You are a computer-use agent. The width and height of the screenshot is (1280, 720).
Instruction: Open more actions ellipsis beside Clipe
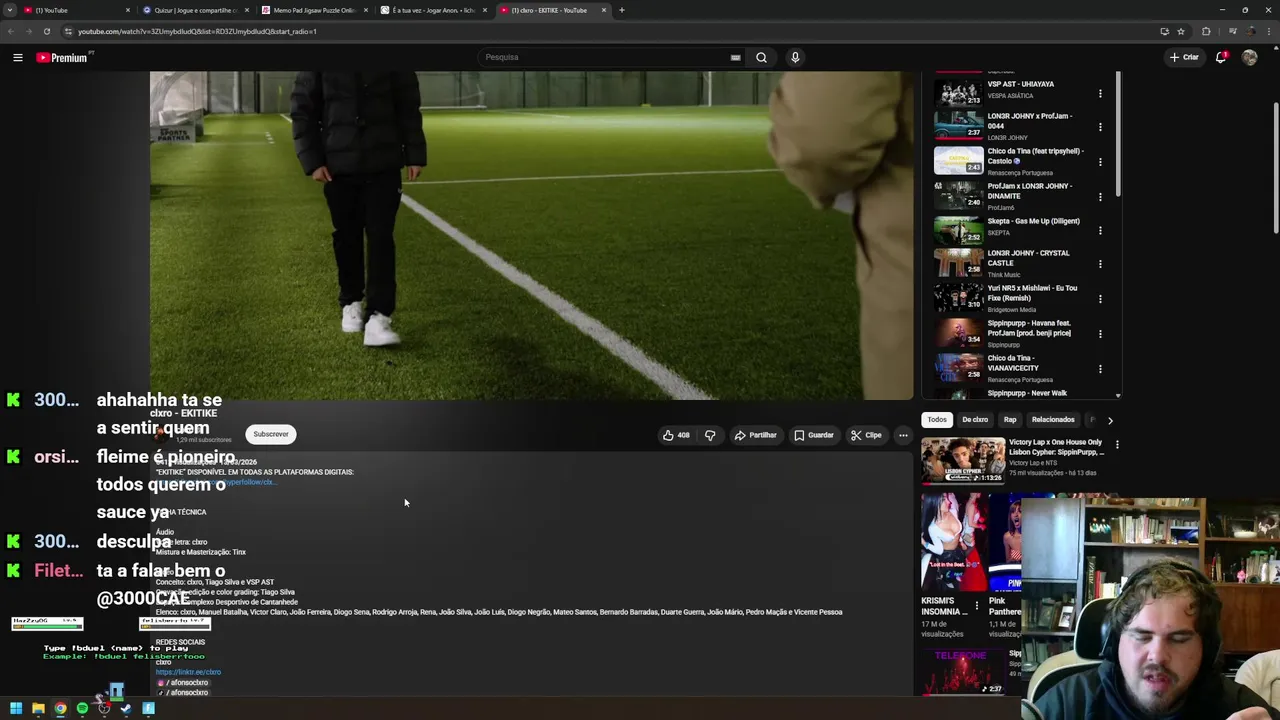(903, 435)
